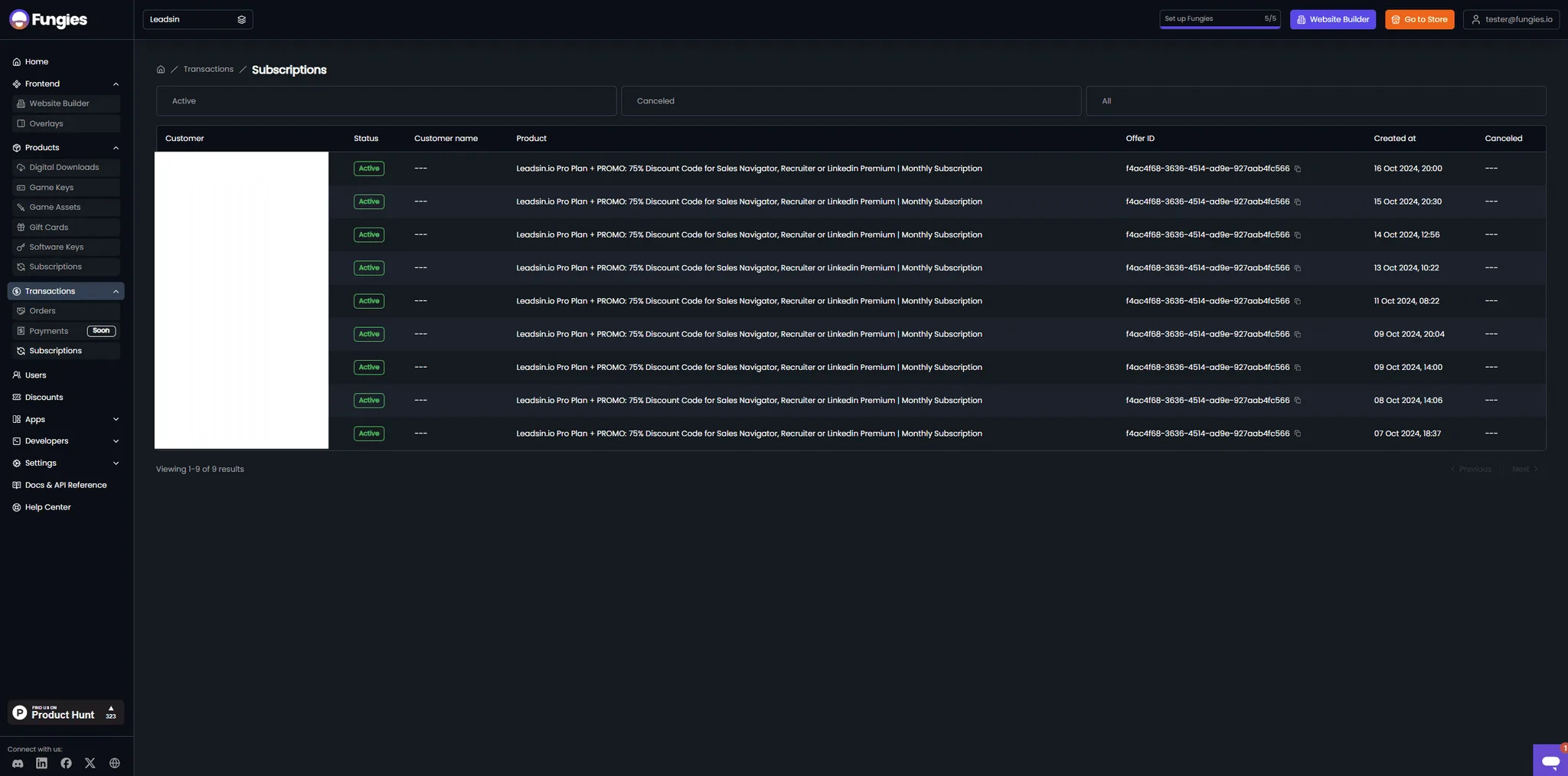This screenshot has width=1568, height=776.
Task: Click the Customer column header
Action: 185,139
